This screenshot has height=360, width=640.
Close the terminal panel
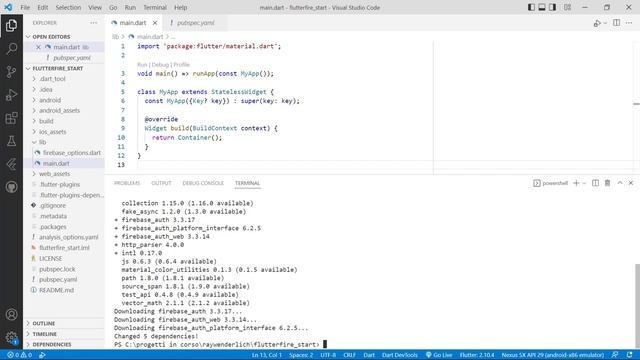pos(631,183)
